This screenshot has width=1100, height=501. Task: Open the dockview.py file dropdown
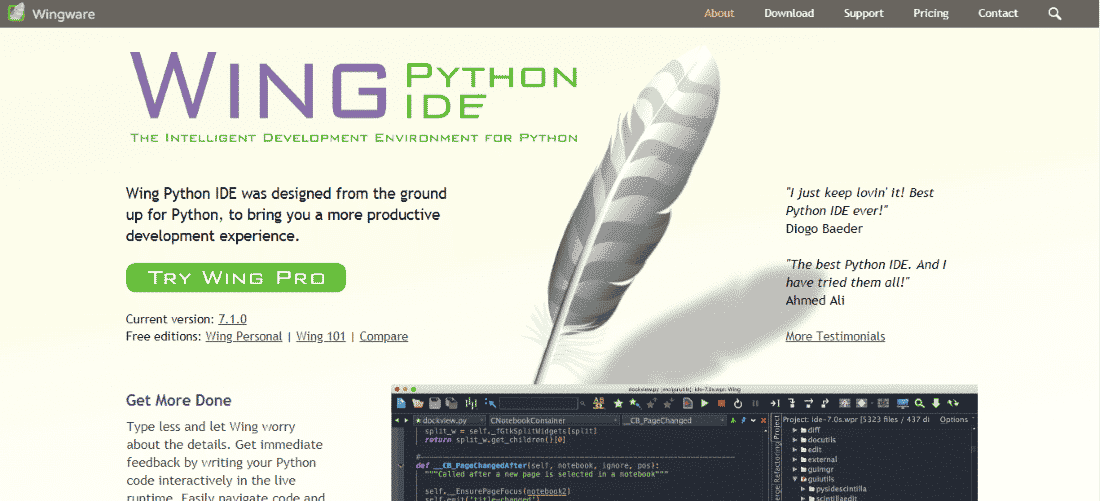[x=449, y=421]
